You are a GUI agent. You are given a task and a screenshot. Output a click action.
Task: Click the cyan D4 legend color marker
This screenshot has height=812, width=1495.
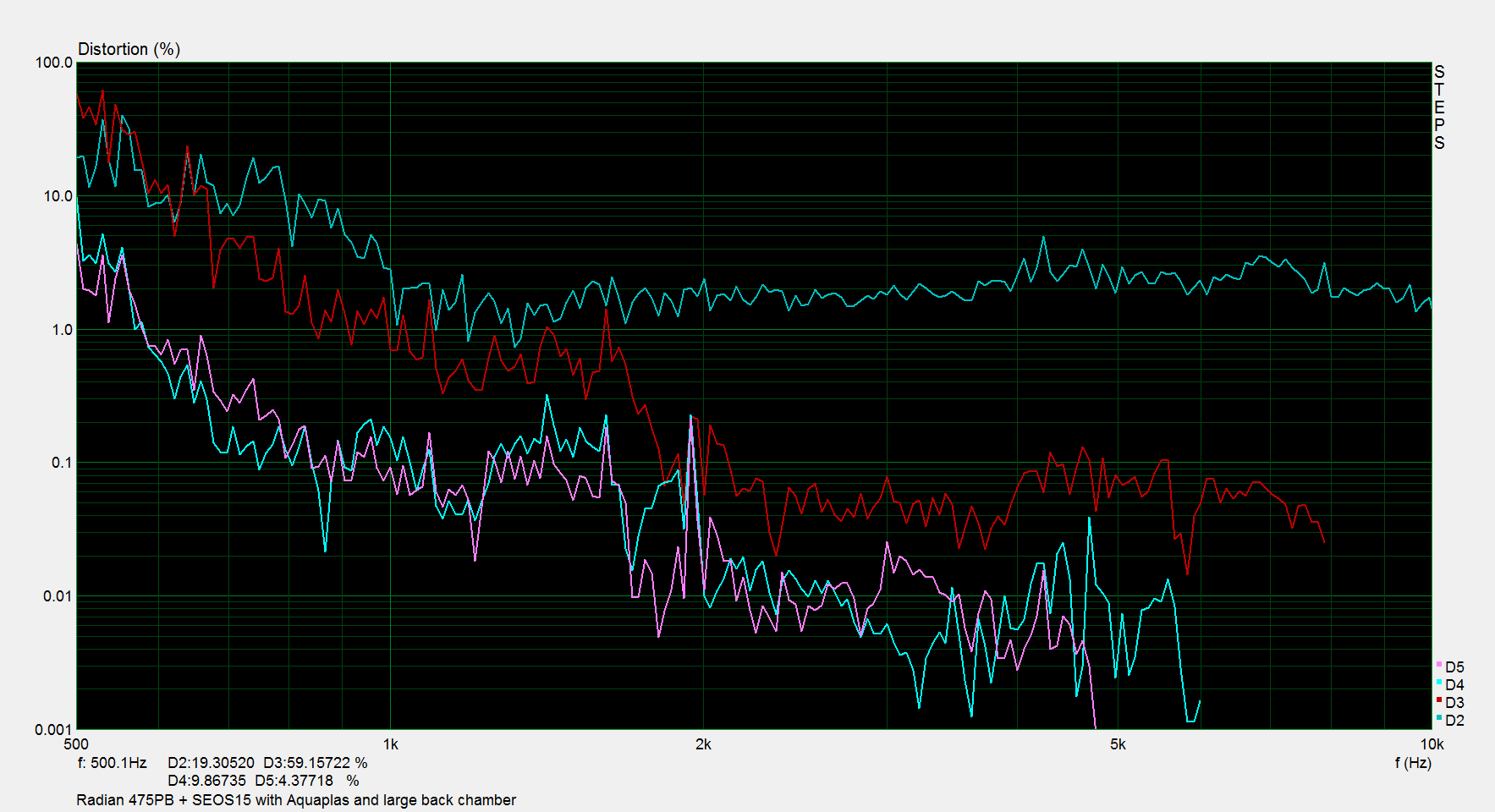(x=1439, y=682)
